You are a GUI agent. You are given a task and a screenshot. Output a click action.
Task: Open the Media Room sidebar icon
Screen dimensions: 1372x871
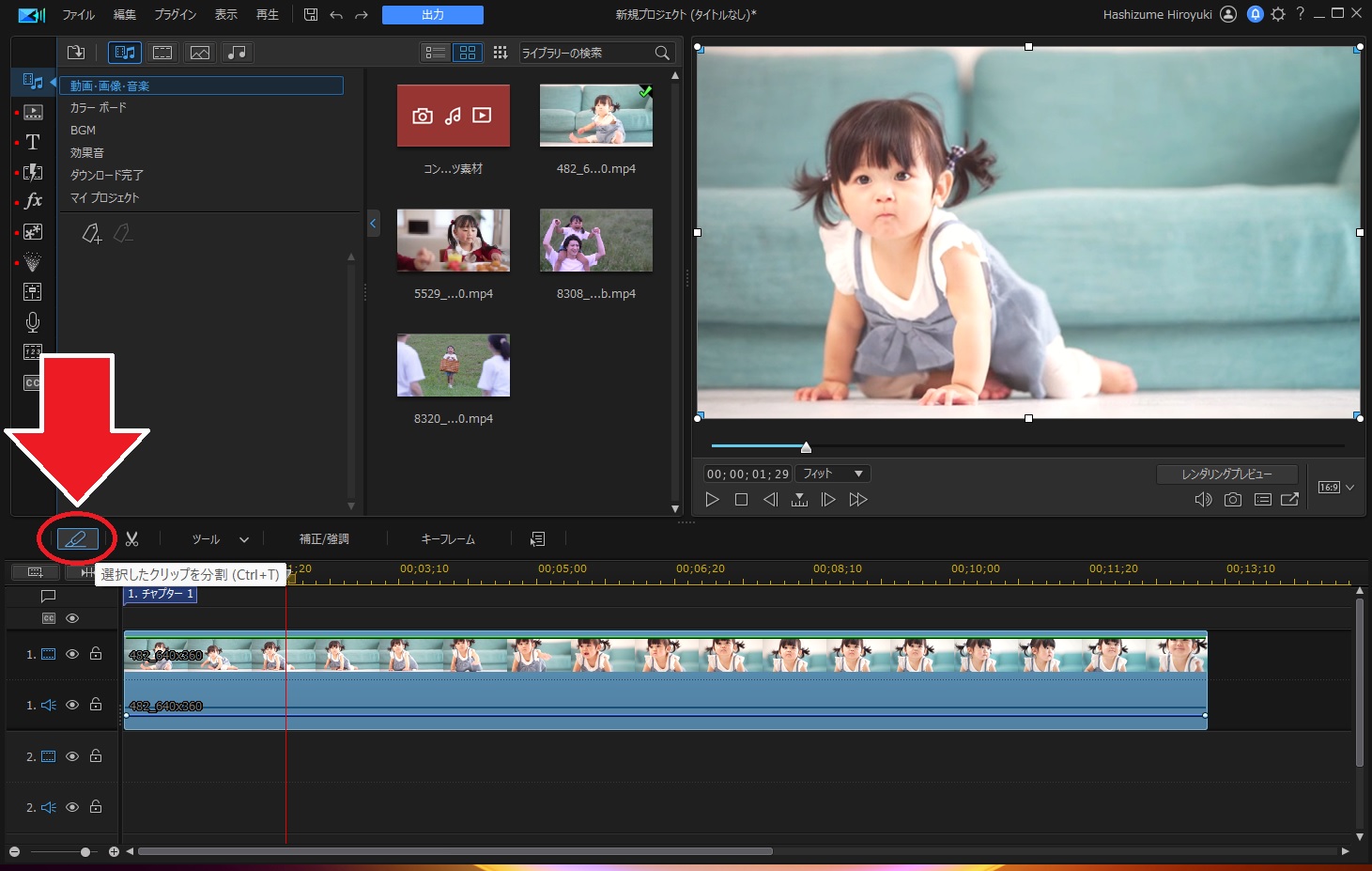[x=33, y=82]
